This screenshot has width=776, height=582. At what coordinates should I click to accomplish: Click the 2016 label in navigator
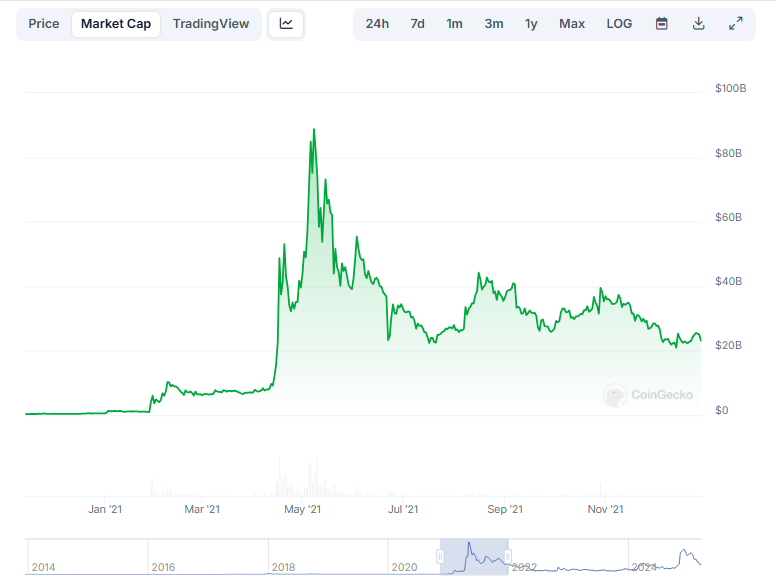(x=163, y=567)
